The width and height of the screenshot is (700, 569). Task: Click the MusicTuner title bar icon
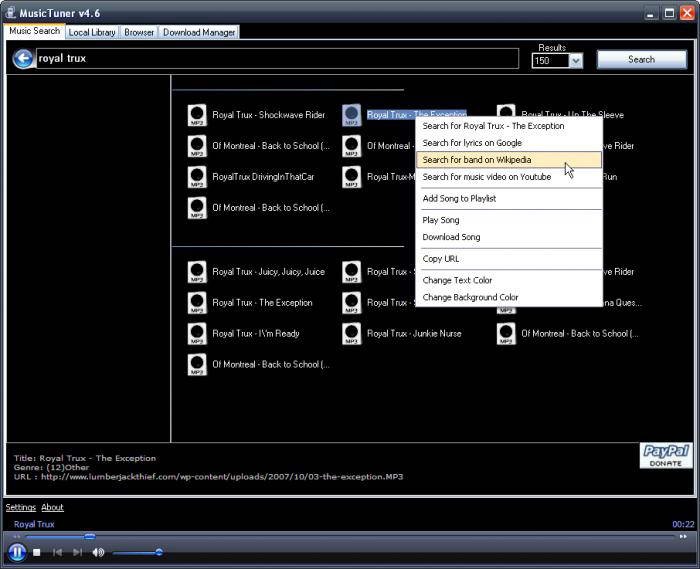point(10,12)
